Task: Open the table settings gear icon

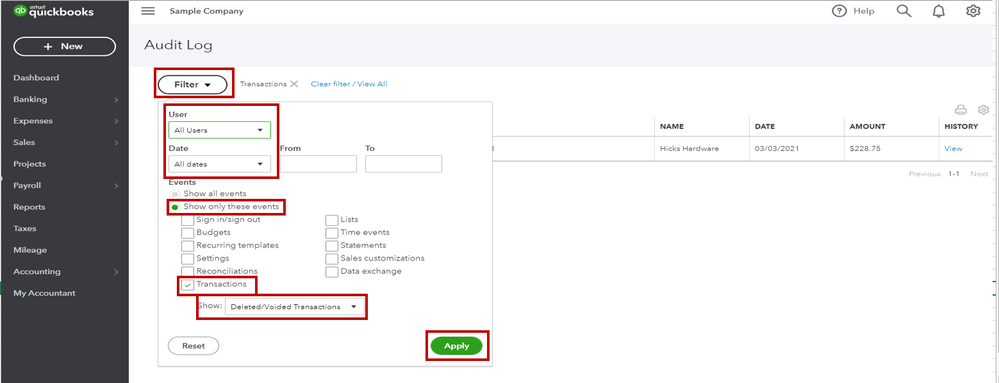Action: (983, 110)
